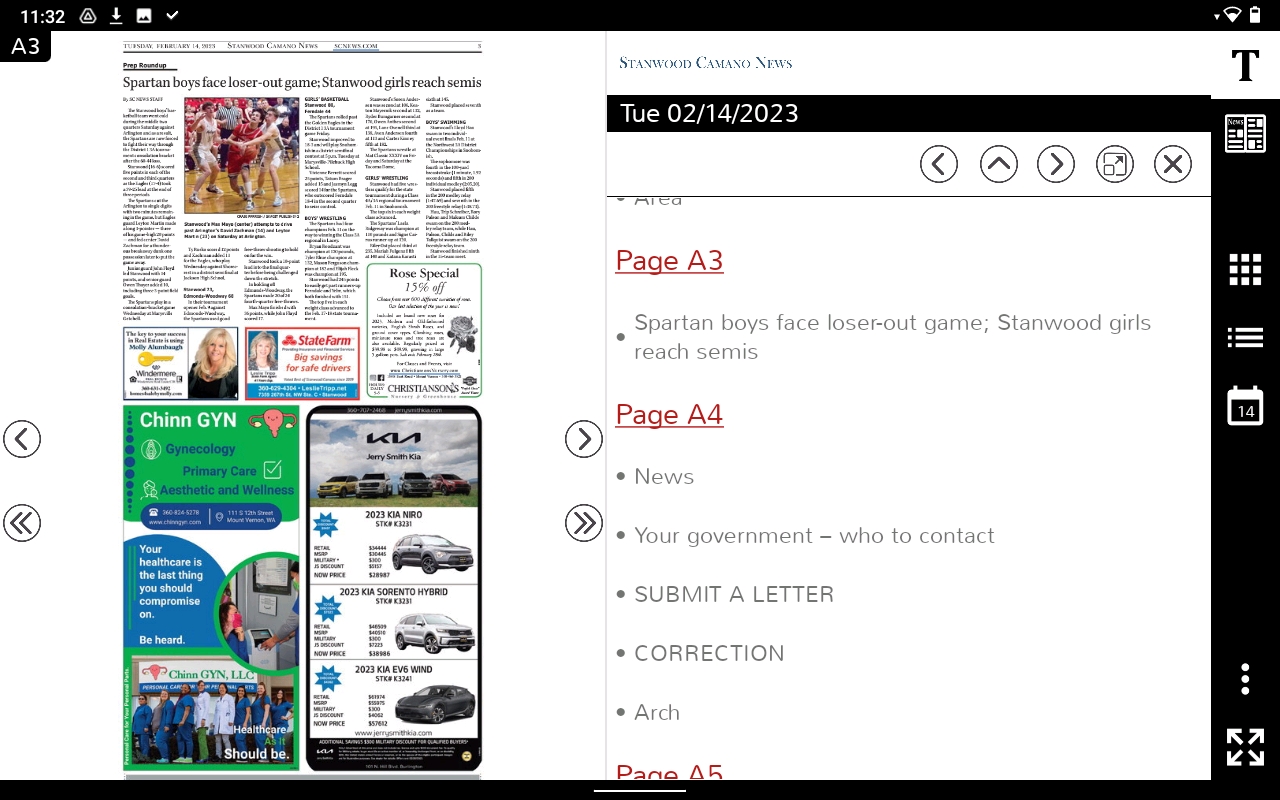This screenshot has width=1280, height=800.
Task: Tap the clock showing 11:32
Action: [42, 16]
